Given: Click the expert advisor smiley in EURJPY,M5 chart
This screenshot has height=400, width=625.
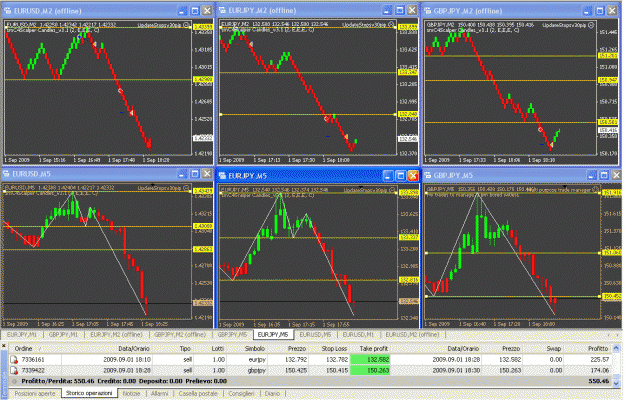Looking at the screenshot, I should tap(392, 190).
